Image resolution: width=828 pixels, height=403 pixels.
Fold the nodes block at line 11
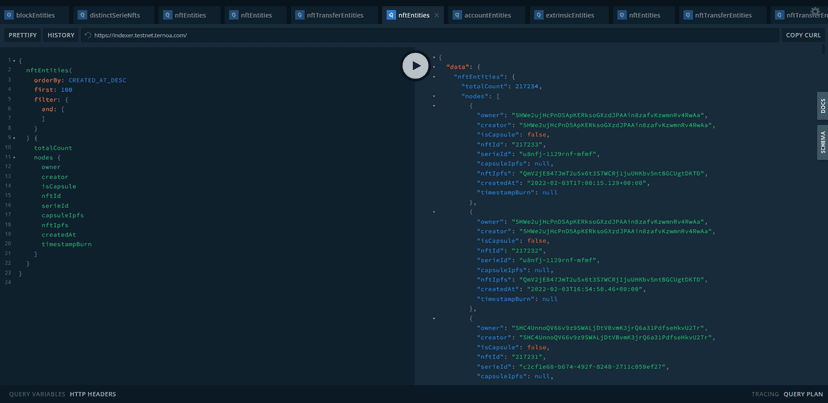(15, 157)
